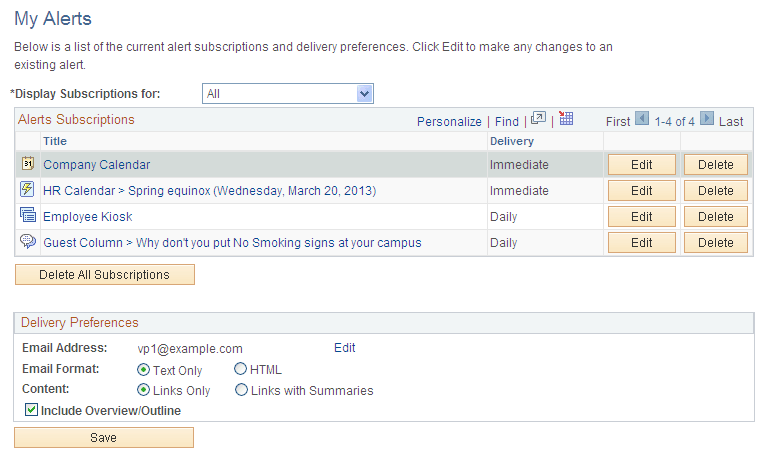The height and width of the screenshot is (453, 761).
Task: Select the HTML email format option
Action: (241, 370)
